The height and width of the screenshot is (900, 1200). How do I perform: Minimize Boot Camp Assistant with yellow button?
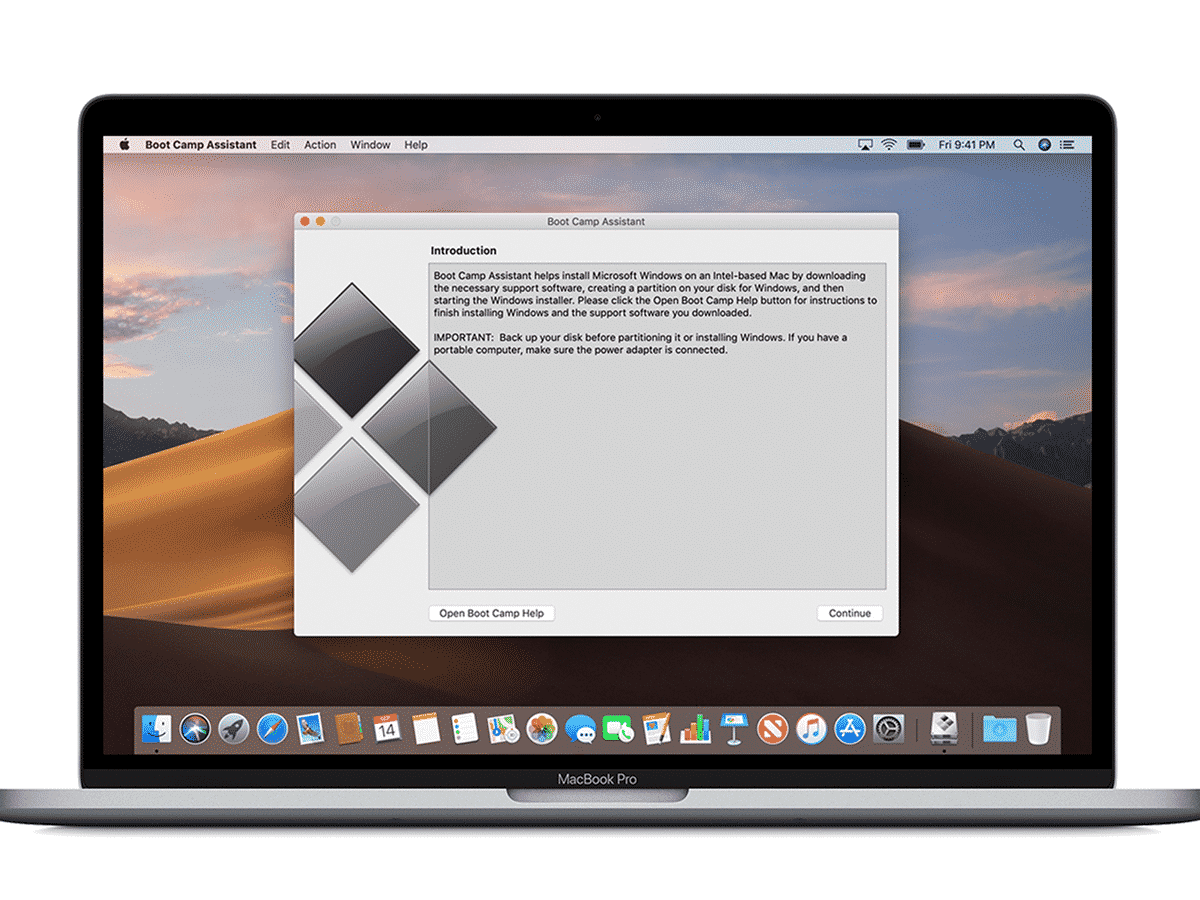click(x=321, y=221)
